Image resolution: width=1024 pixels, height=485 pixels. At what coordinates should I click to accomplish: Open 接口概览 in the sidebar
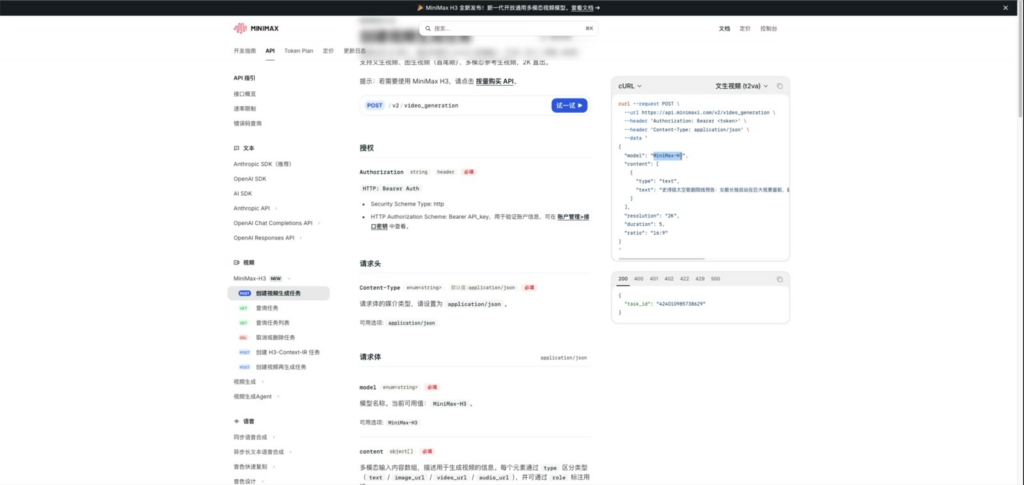[x=245, y=94]
